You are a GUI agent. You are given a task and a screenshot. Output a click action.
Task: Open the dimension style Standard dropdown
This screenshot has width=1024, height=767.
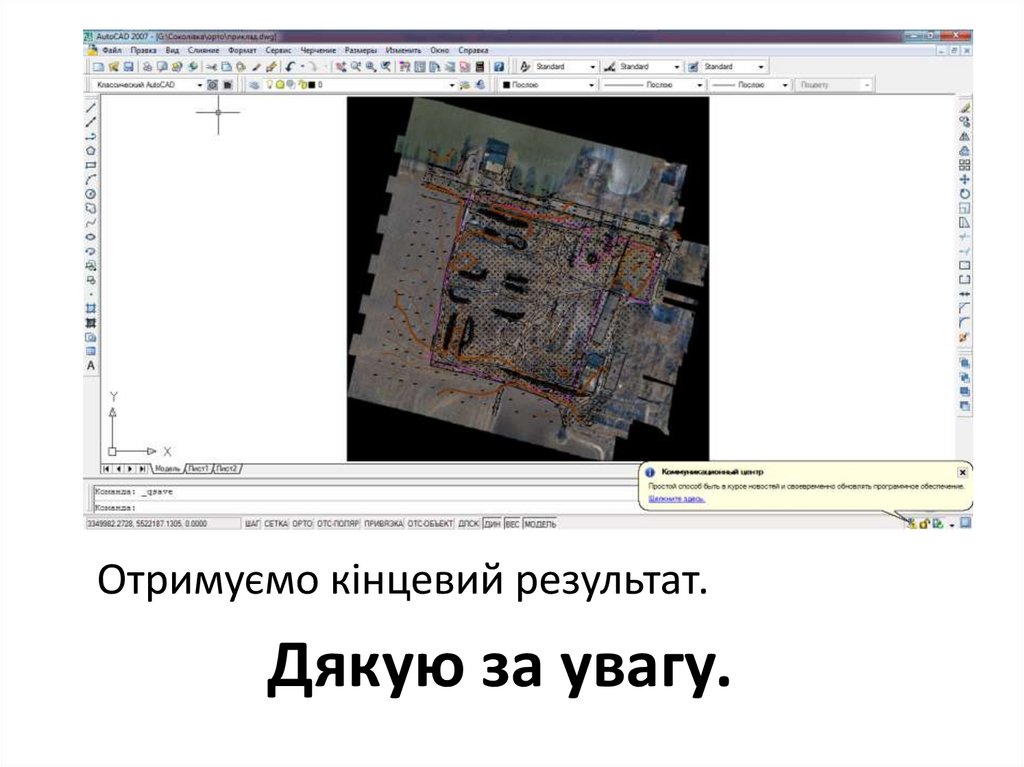(677, 67)
